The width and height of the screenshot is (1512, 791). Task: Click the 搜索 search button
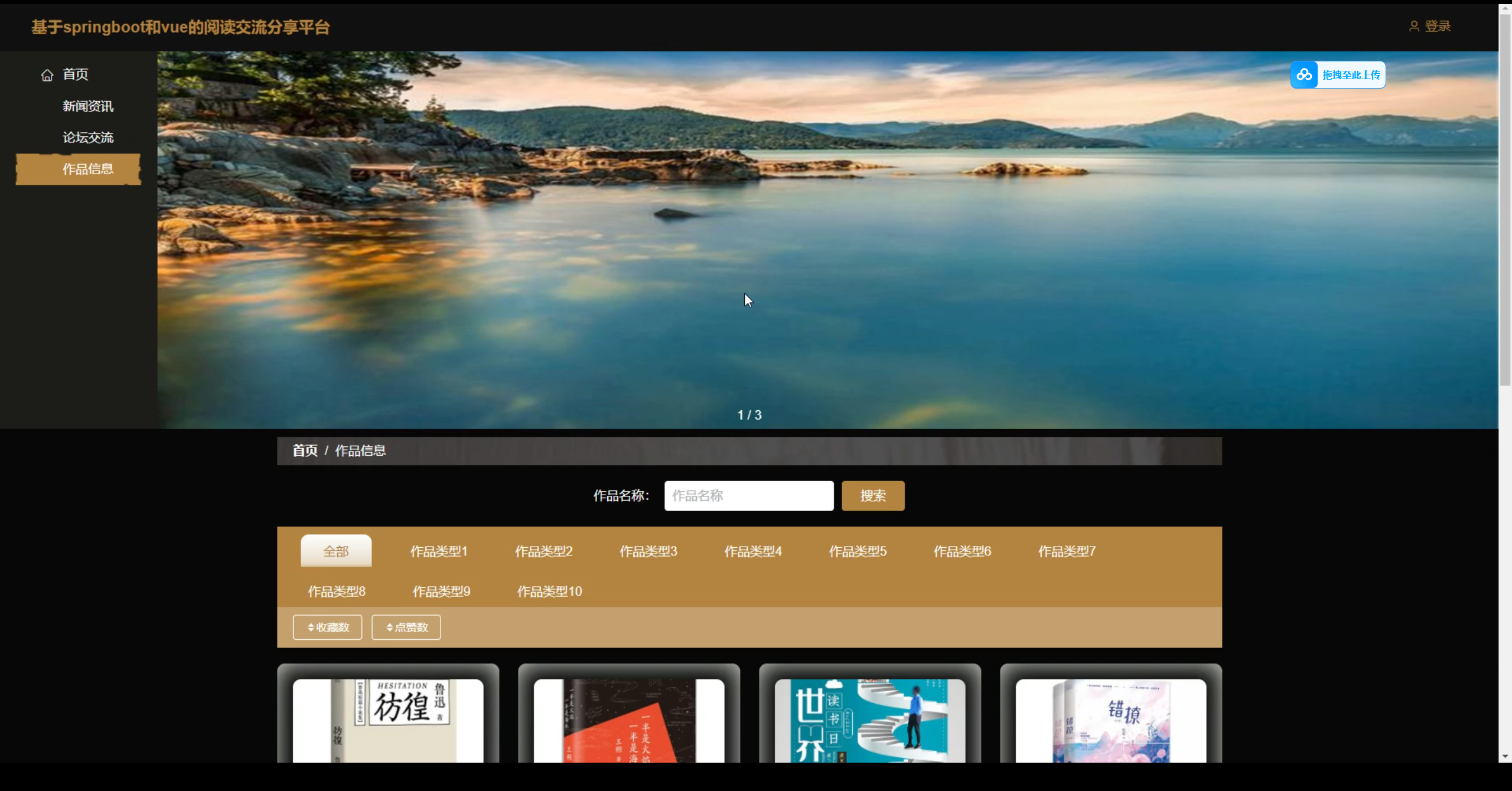click(872, 496)
